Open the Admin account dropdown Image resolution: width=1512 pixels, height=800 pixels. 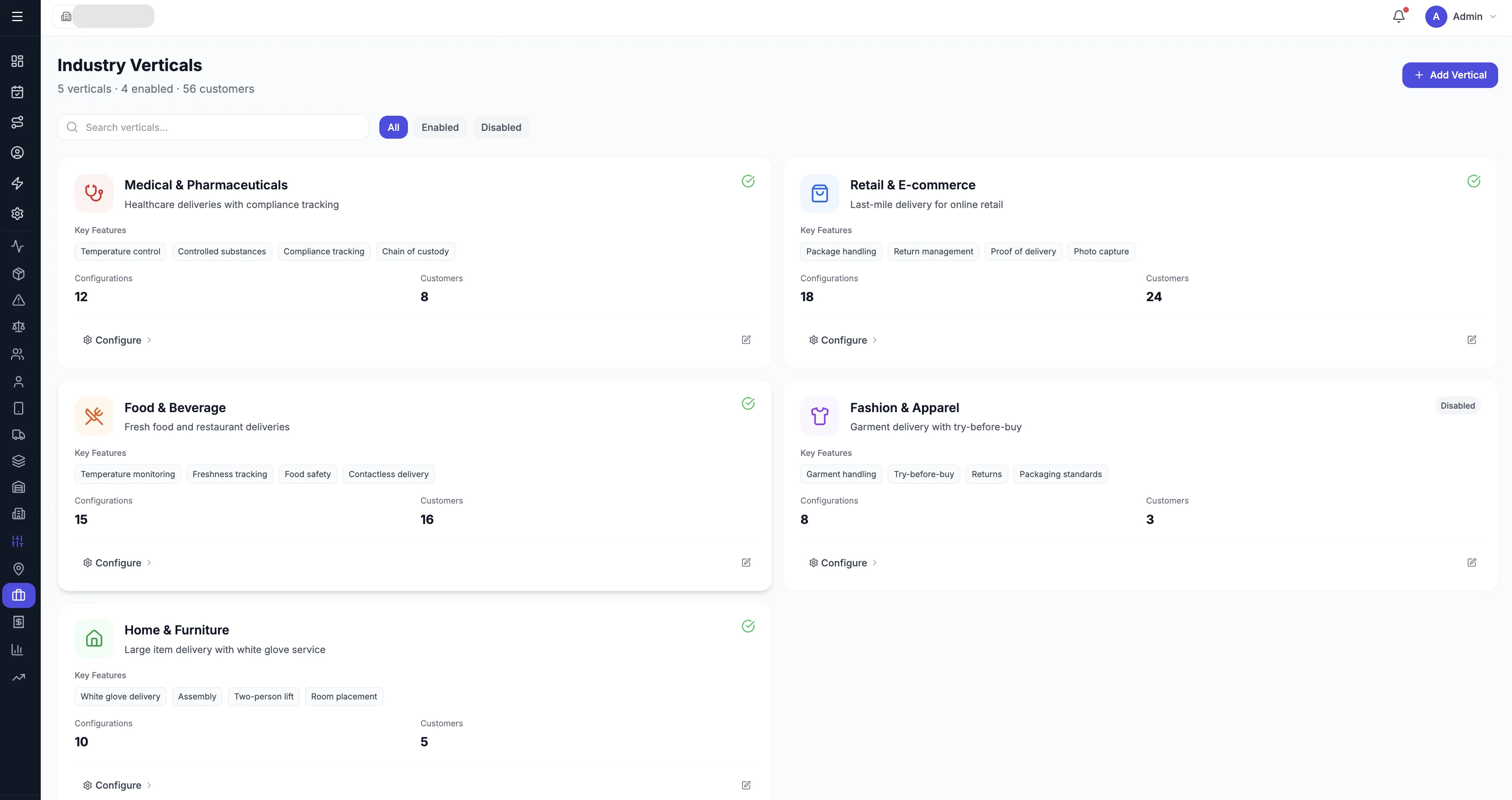1463,16
